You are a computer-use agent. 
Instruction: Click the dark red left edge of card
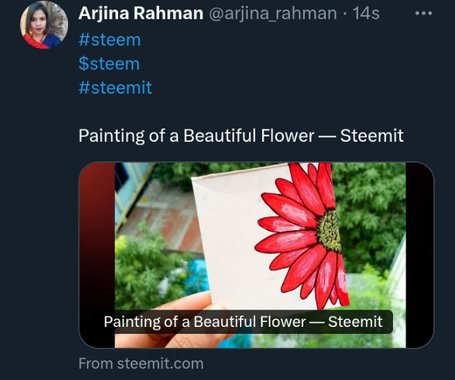[97, 255]
